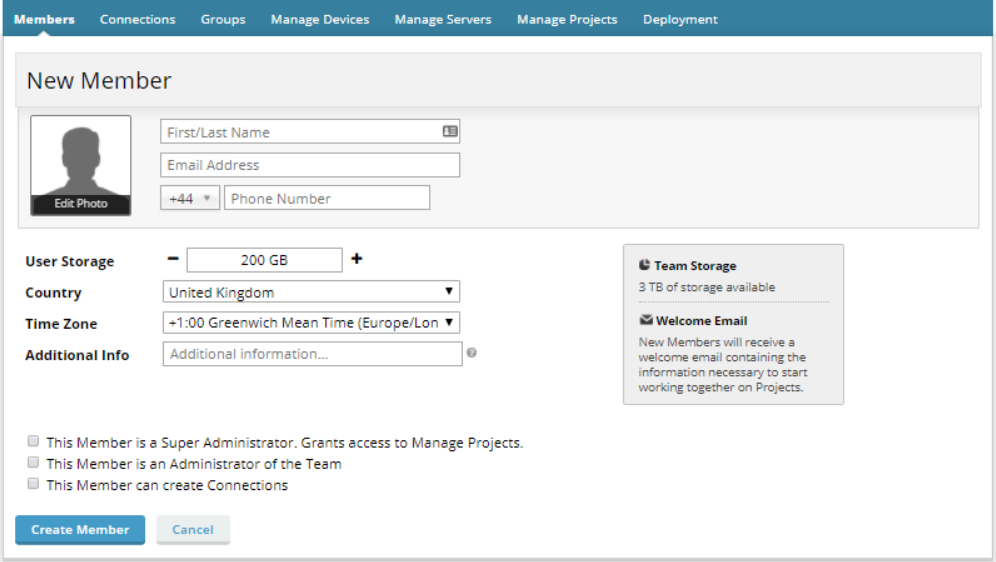
Task: Click the Cancel button
Action: coord(193,530)
